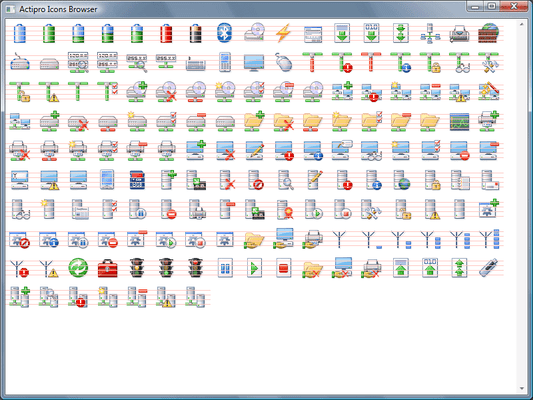
Task: Pick the red toolbox icon
Action: point(107,268)
